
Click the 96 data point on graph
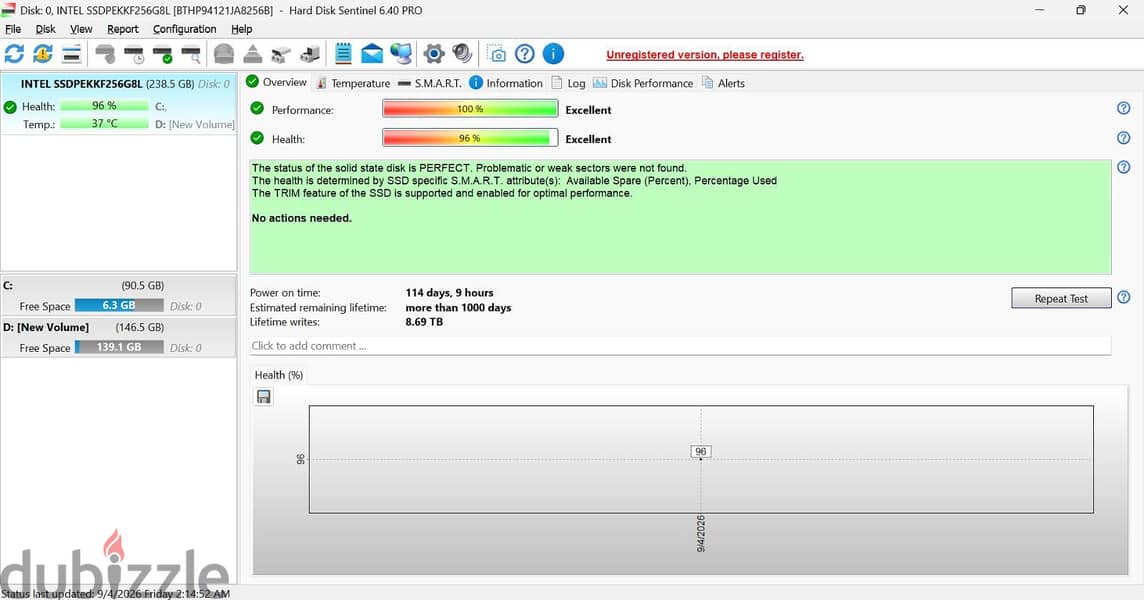(700, 452)
